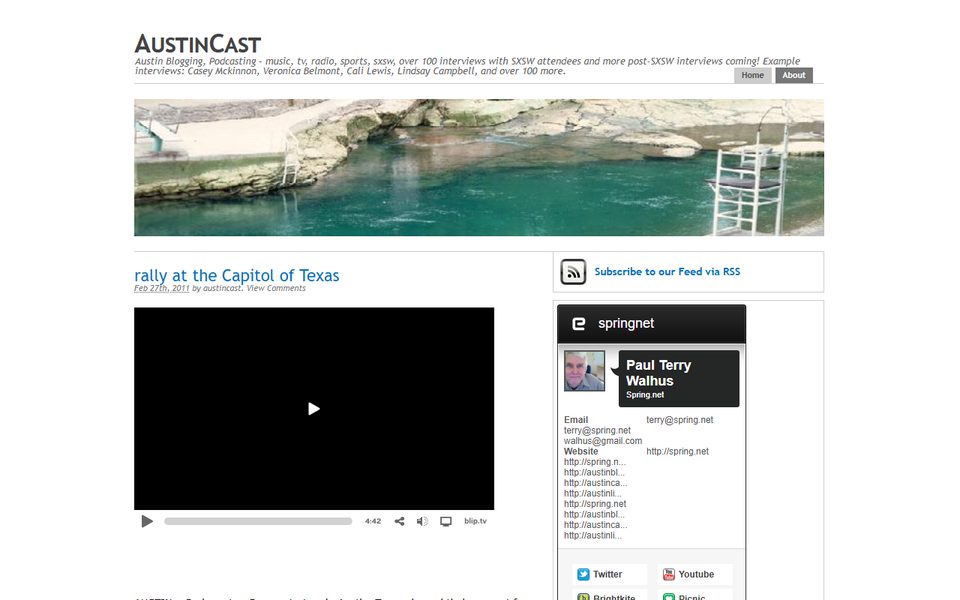Open Brightkite via its icon

(584, 595)
